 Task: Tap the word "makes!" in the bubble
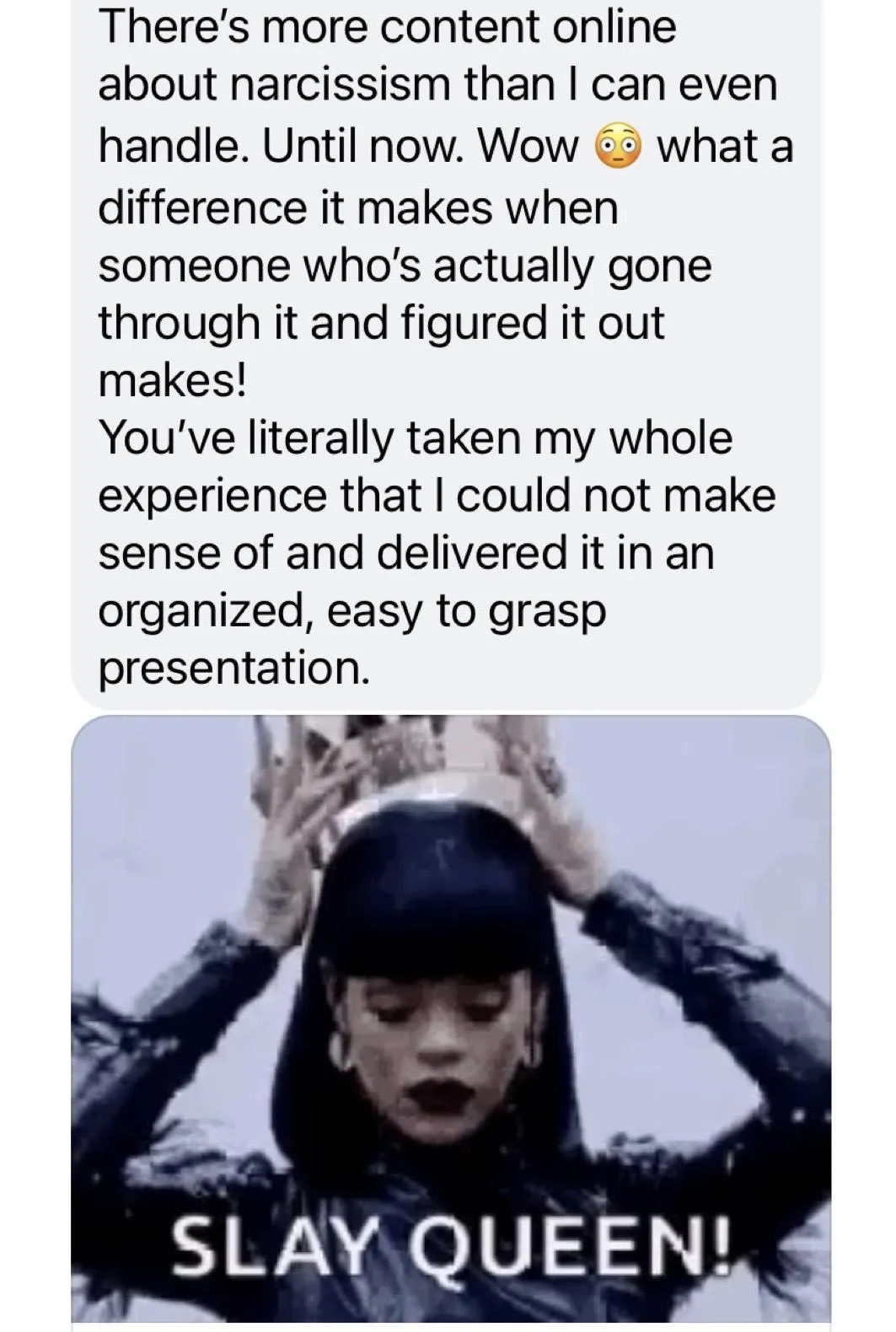(173, 379)
